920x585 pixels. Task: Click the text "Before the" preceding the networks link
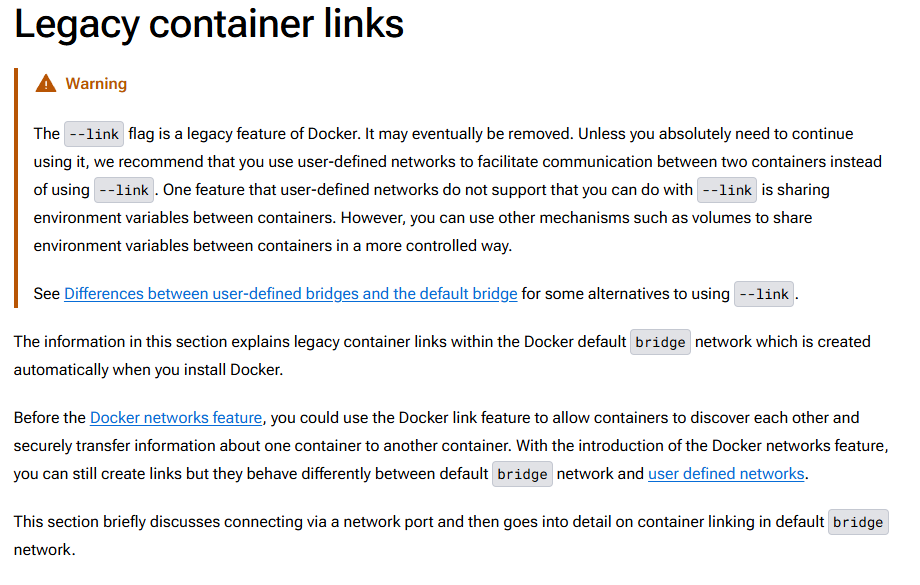(x=50, y=418)
